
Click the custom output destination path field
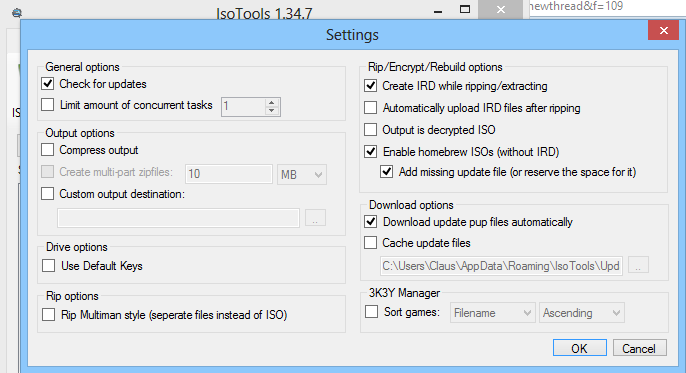click(178, 218)
